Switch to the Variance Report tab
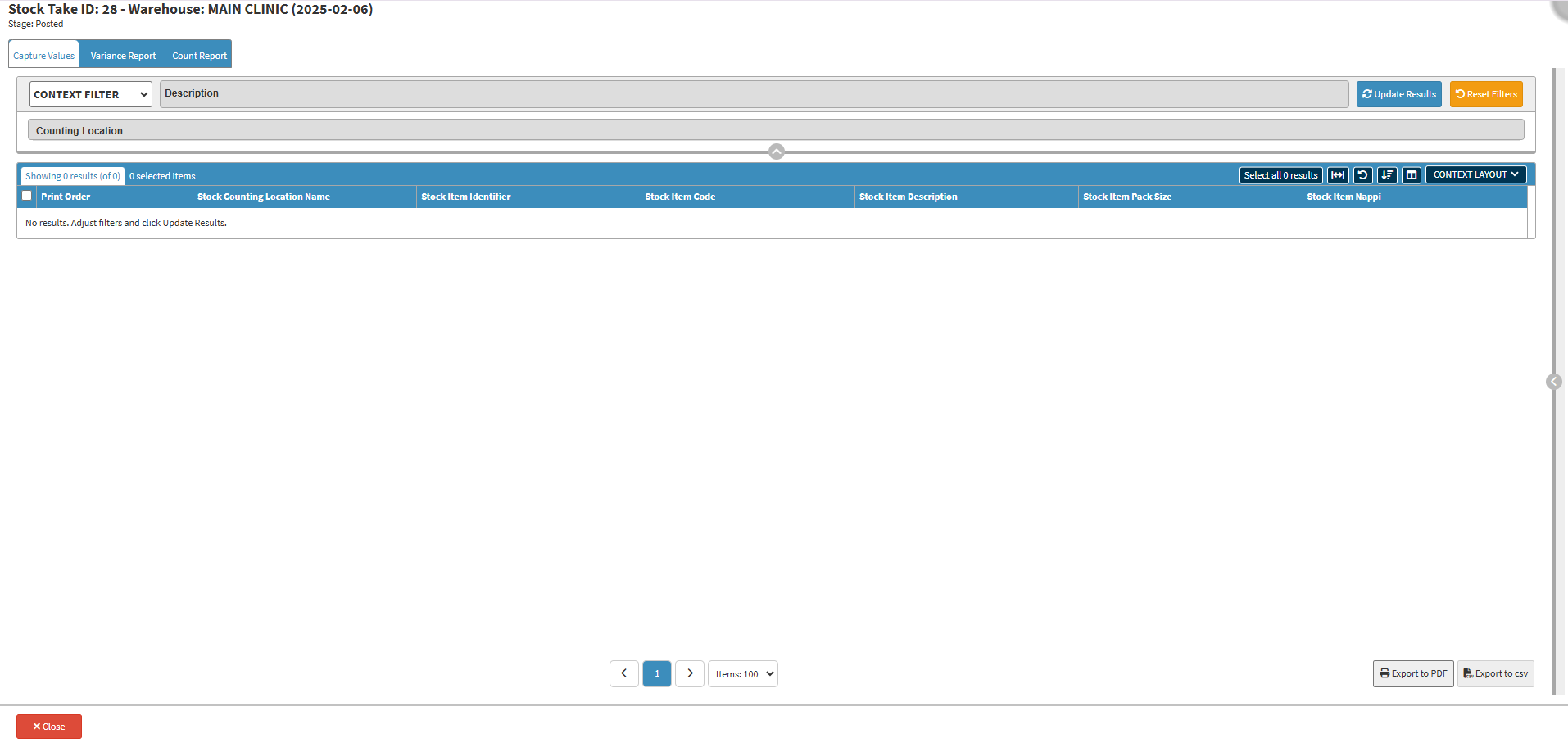The height and width of the screenshot is (743, 1568). coord(123,56)
